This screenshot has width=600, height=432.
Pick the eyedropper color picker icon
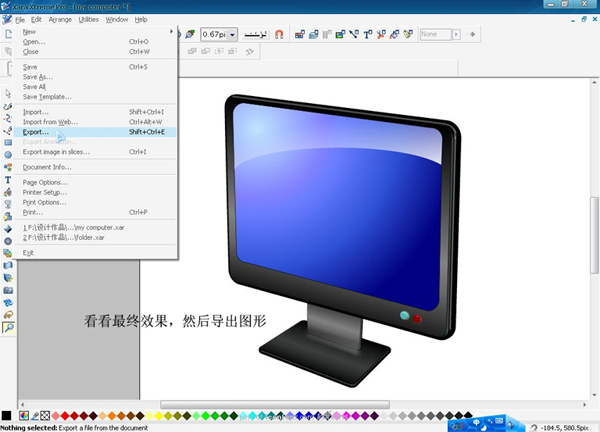pyautogui.click(x=35, y=416)
